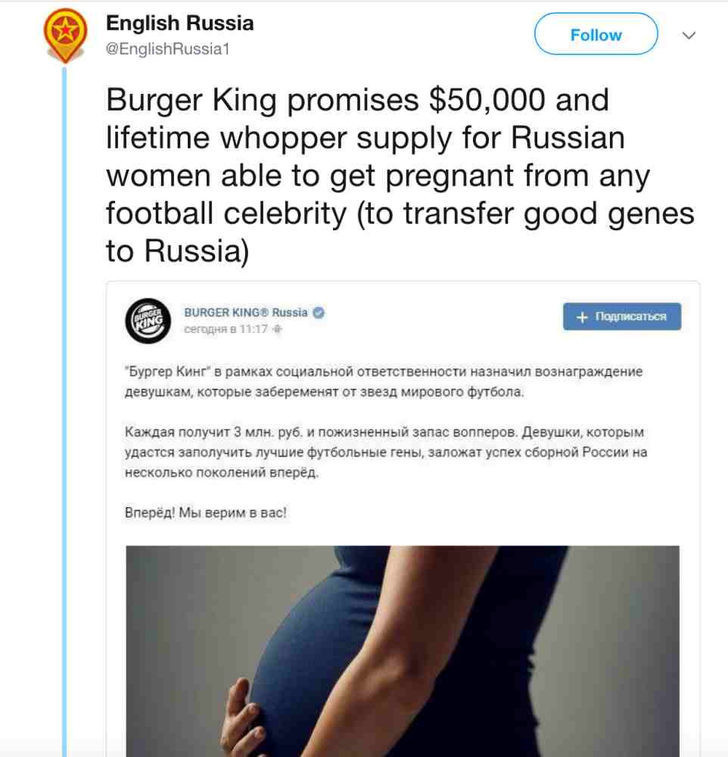The image size is (728, 757).
Task: Expand the tweet options chevron
Action: (x=688, y=35)
